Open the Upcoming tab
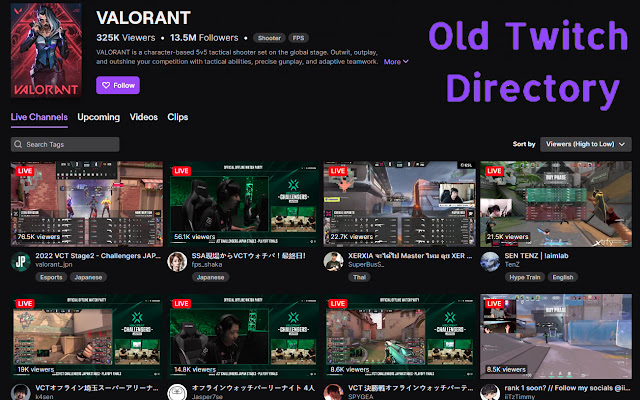640x400 pixels. pyautogui.click(x=98, y=117)
